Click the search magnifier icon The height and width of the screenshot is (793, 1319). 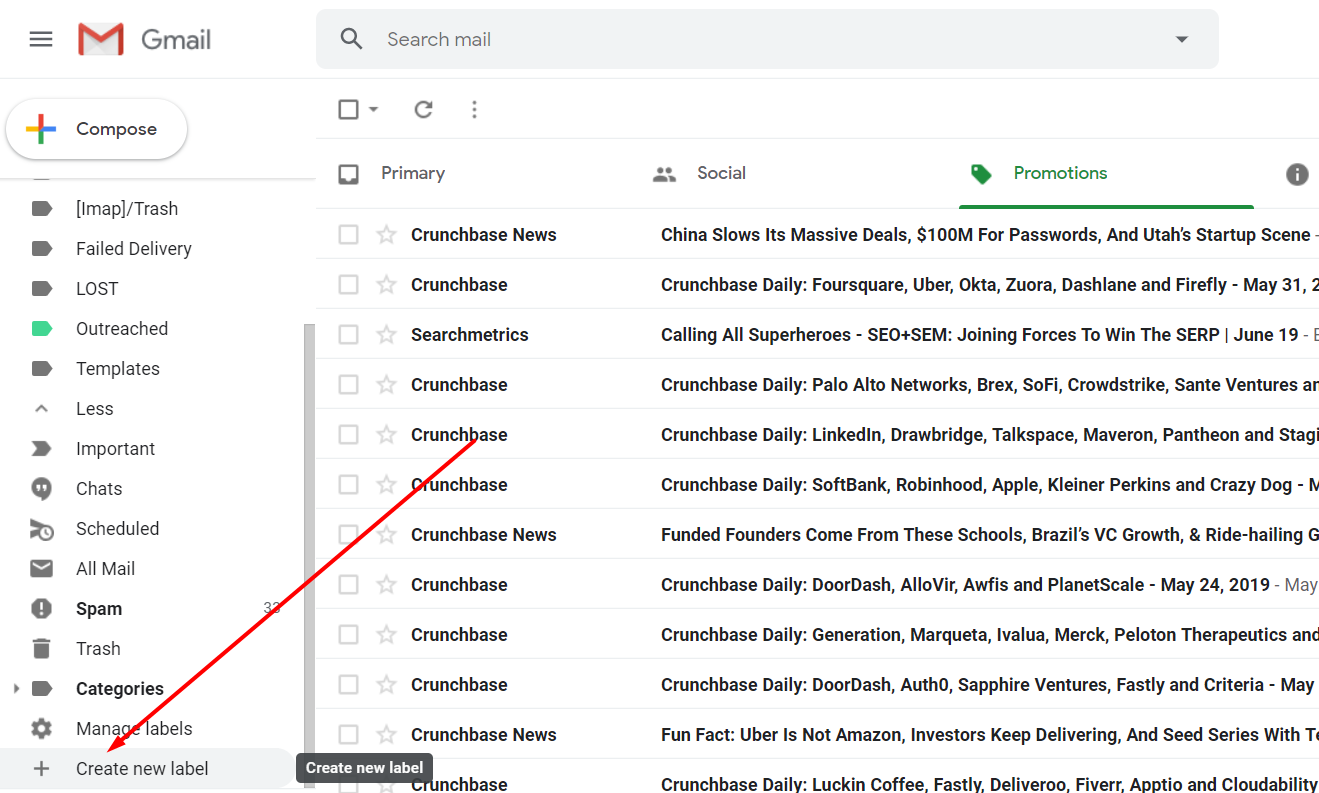coord(351,39)
